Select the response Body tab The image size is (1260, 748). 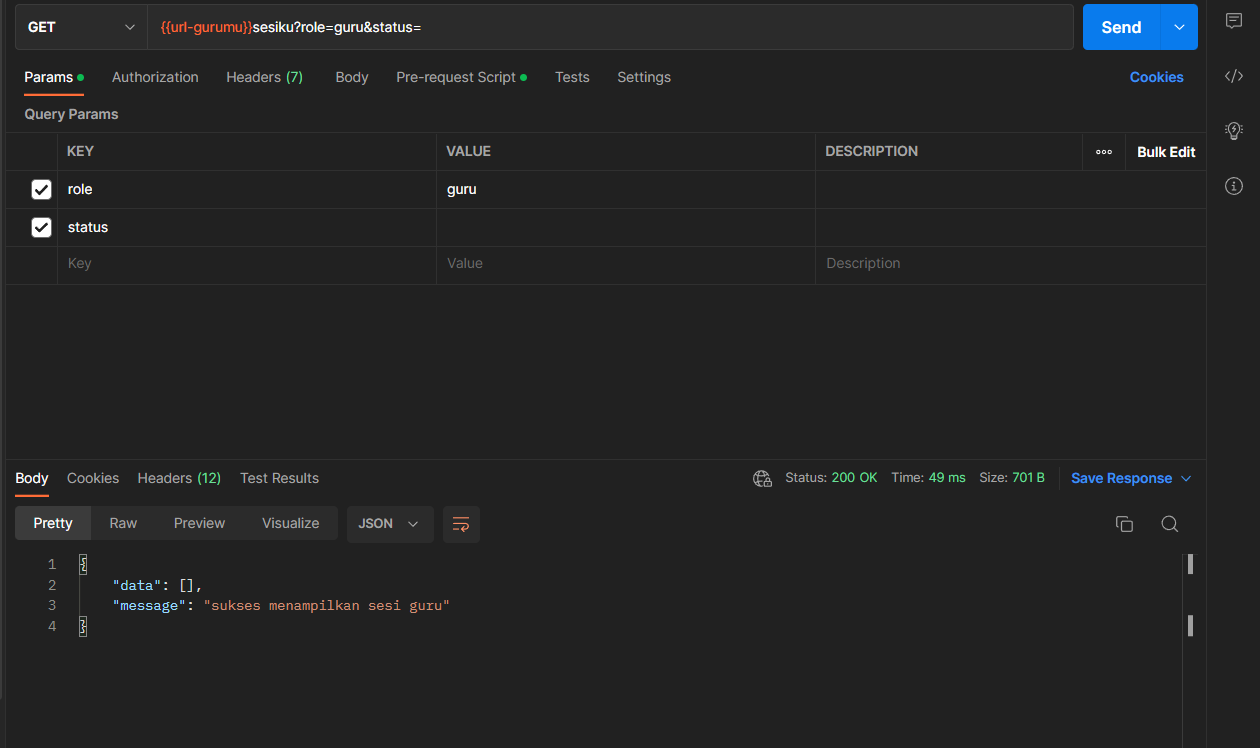point(32,478)
